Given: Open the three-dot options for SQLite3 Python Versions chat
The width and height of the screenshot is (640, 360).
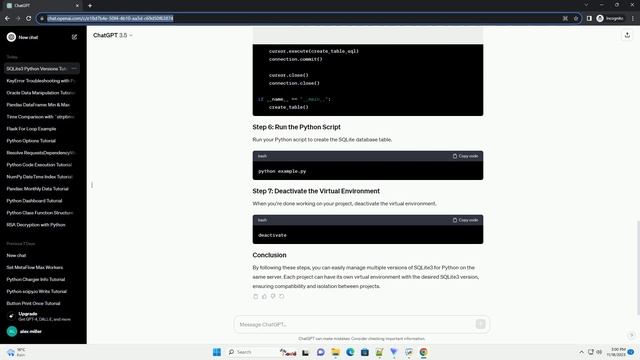Looking at the screenshot, I should (74, 69).
